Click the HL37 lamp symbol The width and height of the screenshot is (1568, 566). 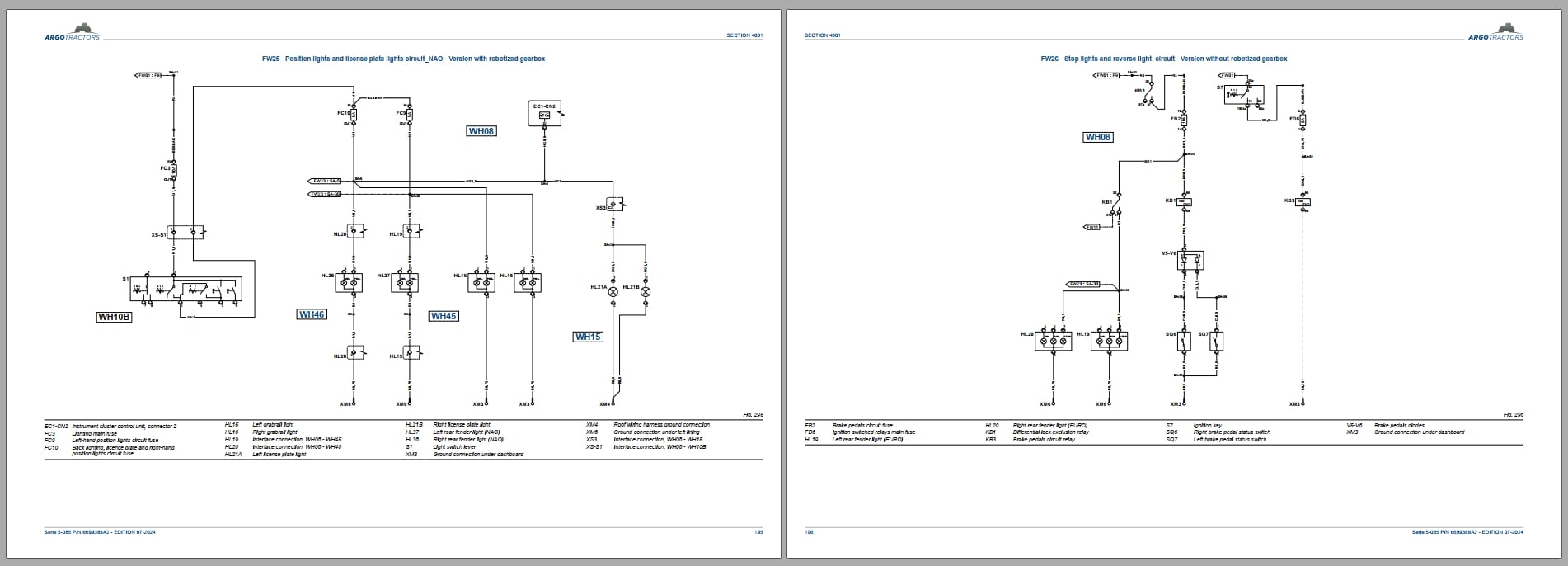[405, 282]
